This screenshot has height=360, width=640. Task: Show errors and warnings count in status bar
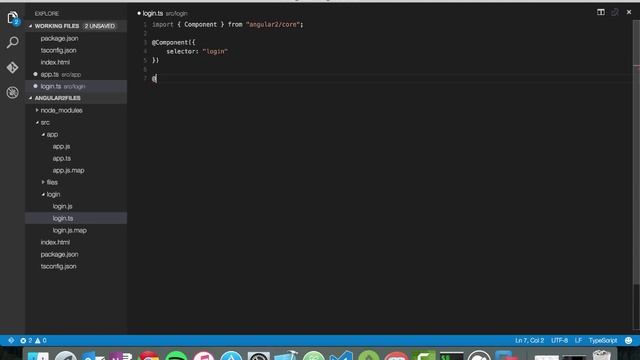pyautogui.click(x=33, y=340)
